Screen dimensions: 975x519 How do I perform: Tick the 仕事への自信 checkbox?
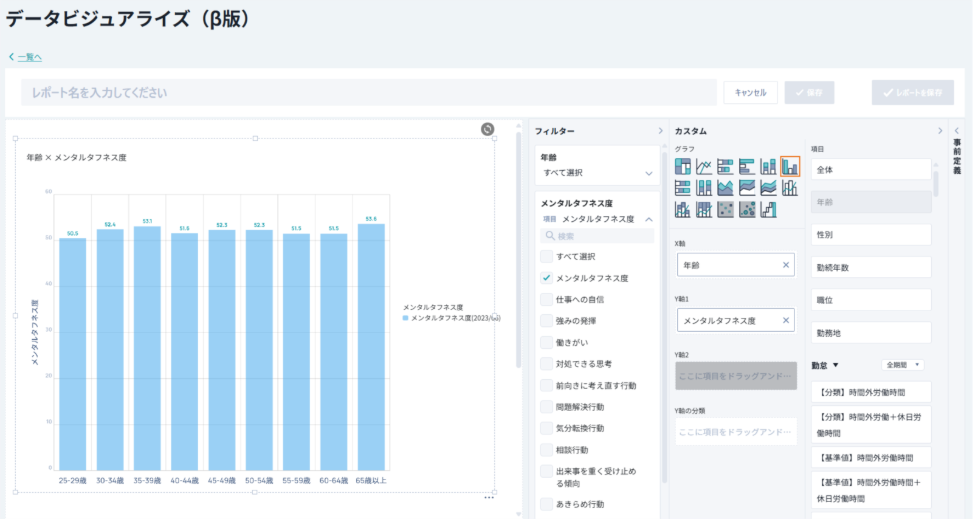546,299
